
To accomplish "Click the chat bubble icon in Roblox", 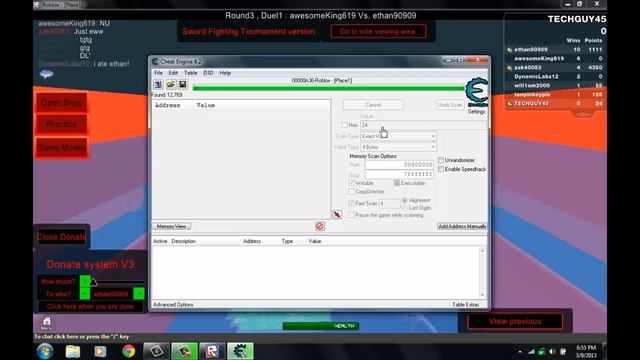I will tap(47, 74).
